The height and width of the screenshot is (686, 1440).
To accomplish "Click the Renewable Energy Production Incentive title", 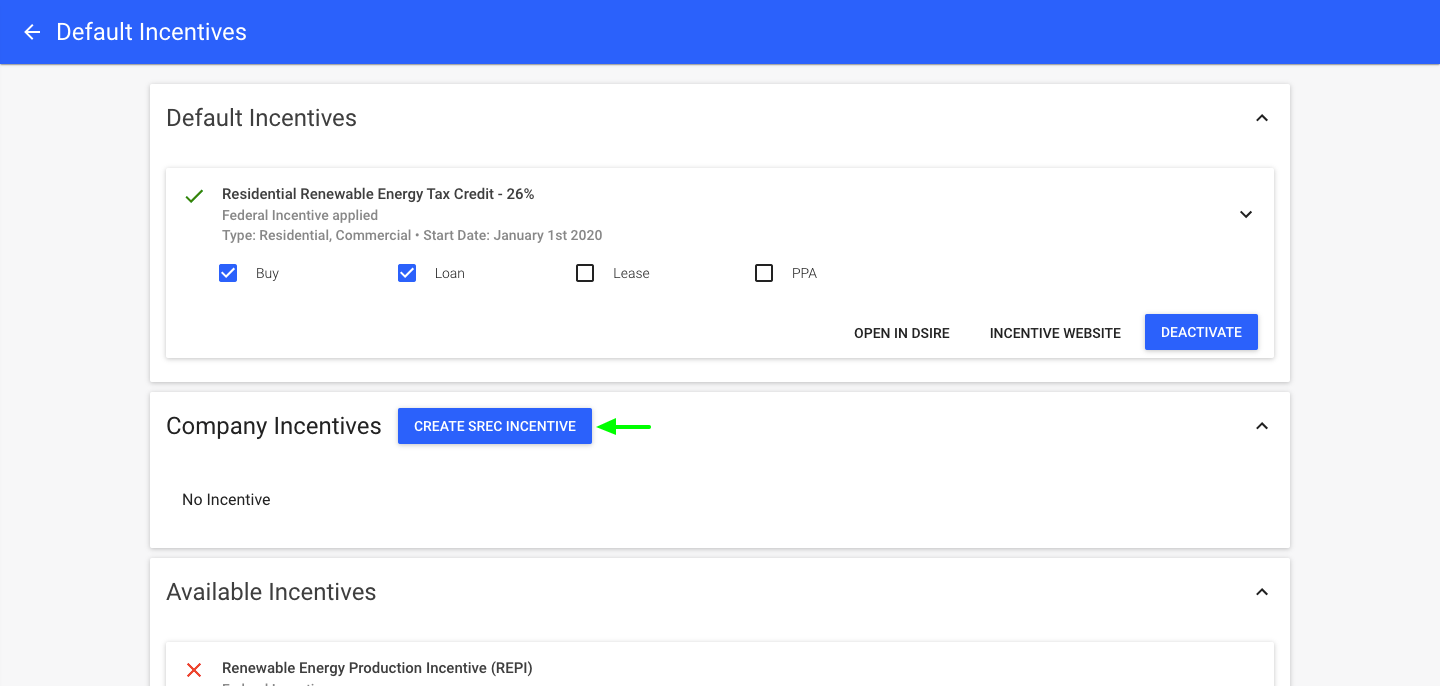I will pos(377,667).
